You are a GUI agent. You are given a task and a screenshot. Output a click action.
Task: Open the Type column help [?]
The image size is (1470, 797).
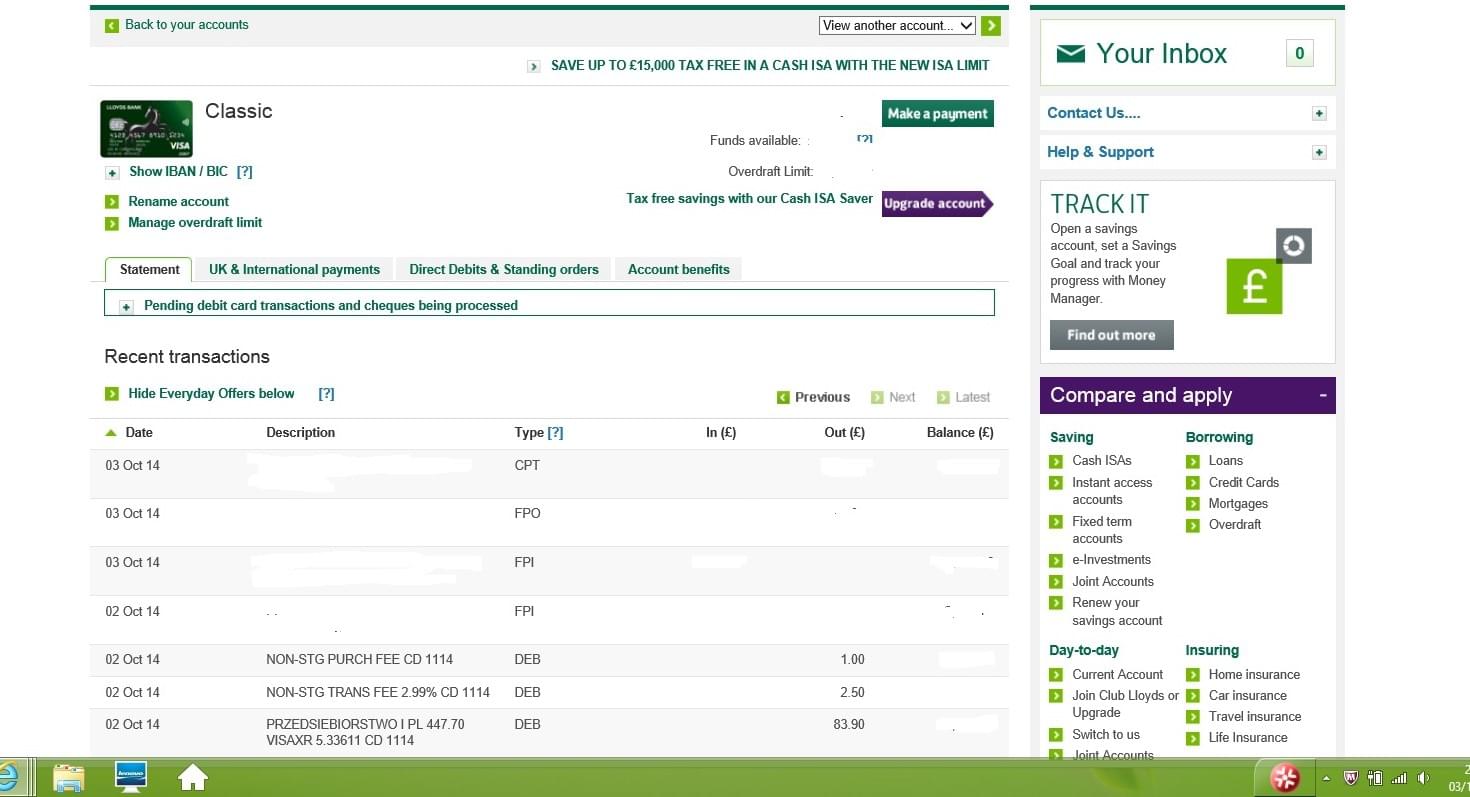coord(556,433)
